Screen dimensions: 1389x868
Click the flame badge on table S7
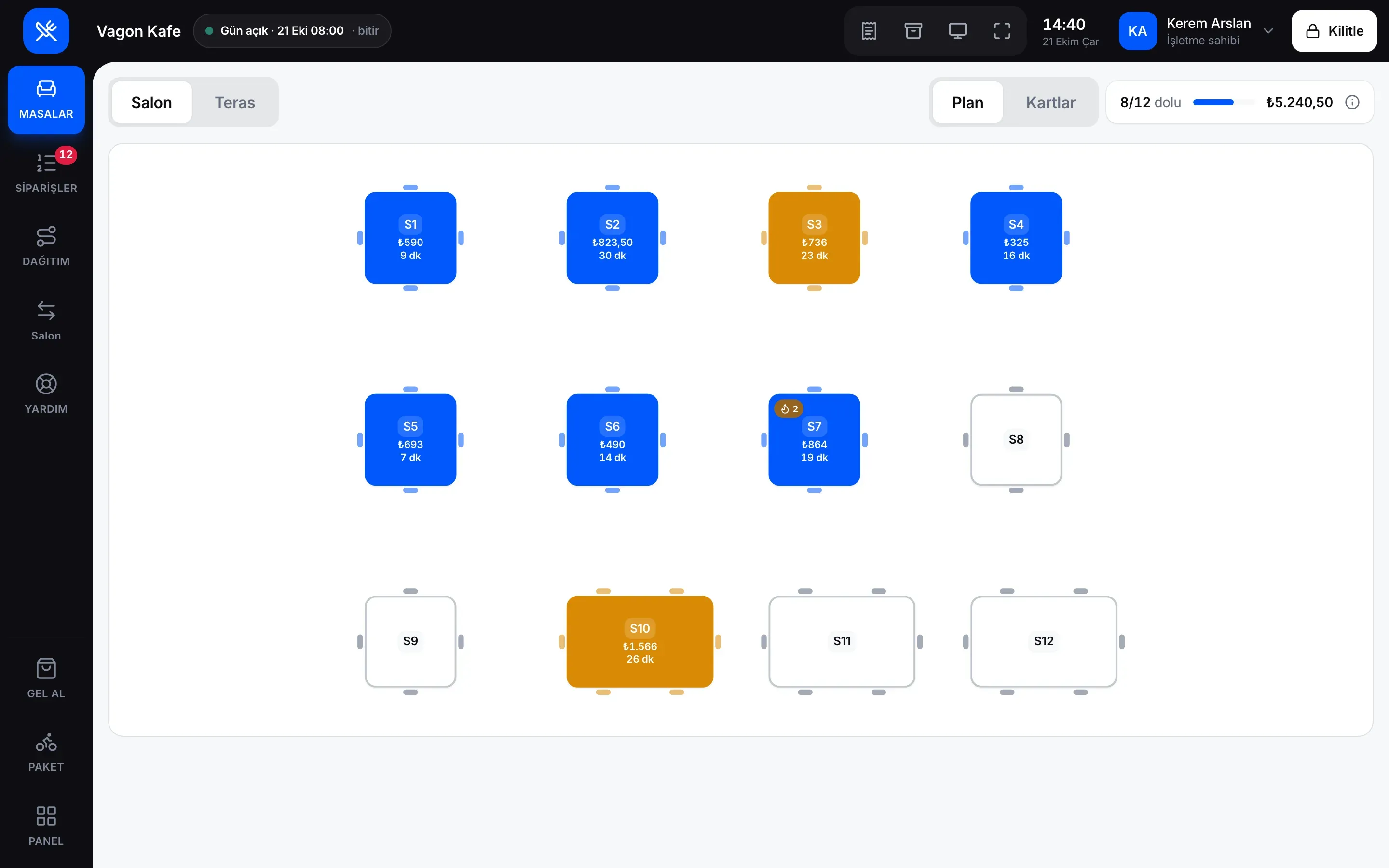789,409
